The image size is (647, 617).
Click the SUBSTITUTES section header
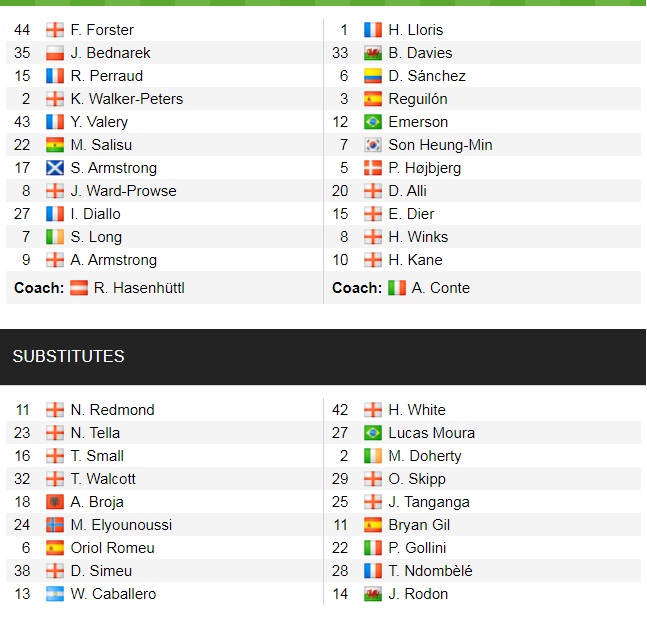click(x=68, y=356)
